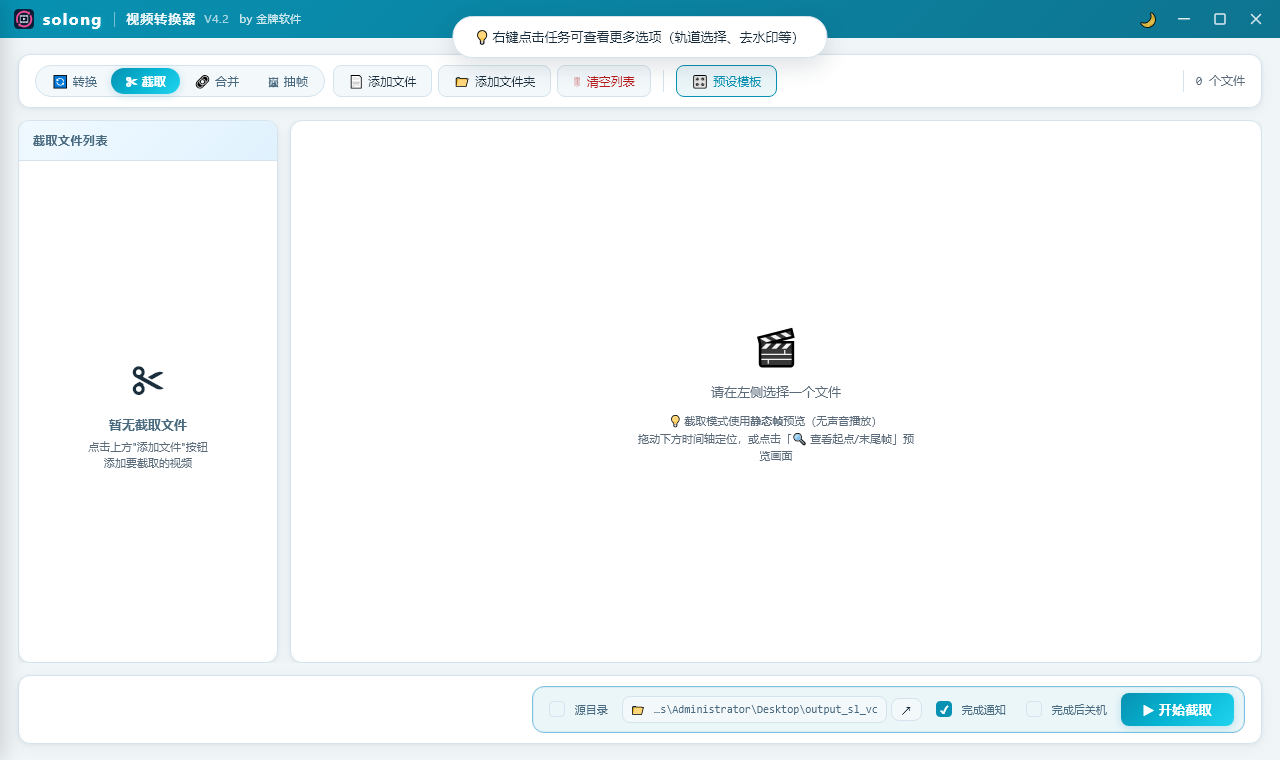Click the 视频转换器 title text
Screen dimensions: 1280x760
(x=161, y=19)
